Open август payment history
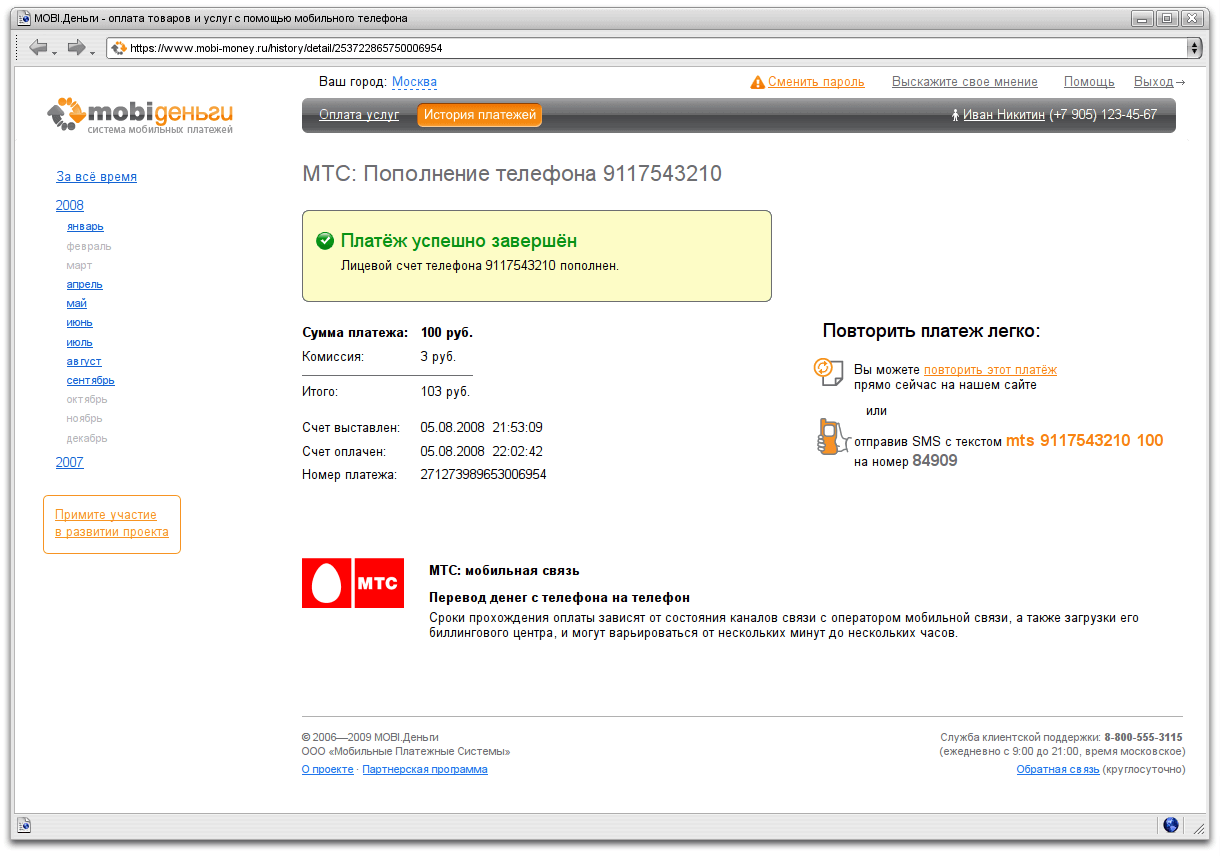 84,362
